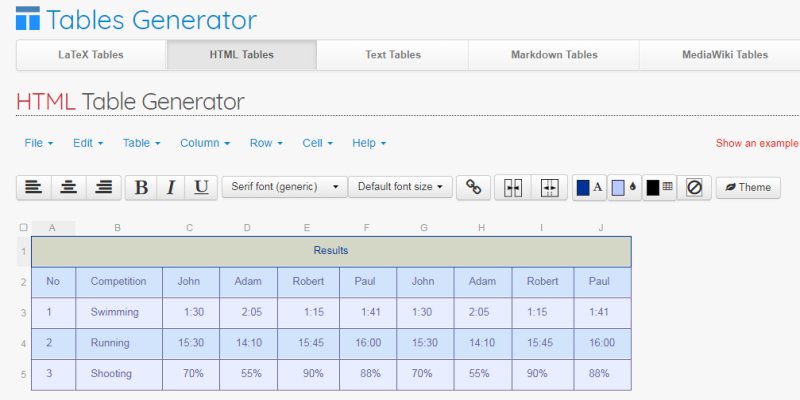
Task: Open the Serif font dropdown
Action: pos(285,187)
